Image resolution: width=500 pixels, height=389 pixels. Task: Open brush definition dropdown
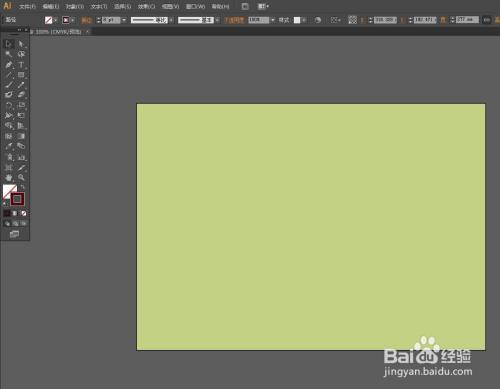[217, 20]
